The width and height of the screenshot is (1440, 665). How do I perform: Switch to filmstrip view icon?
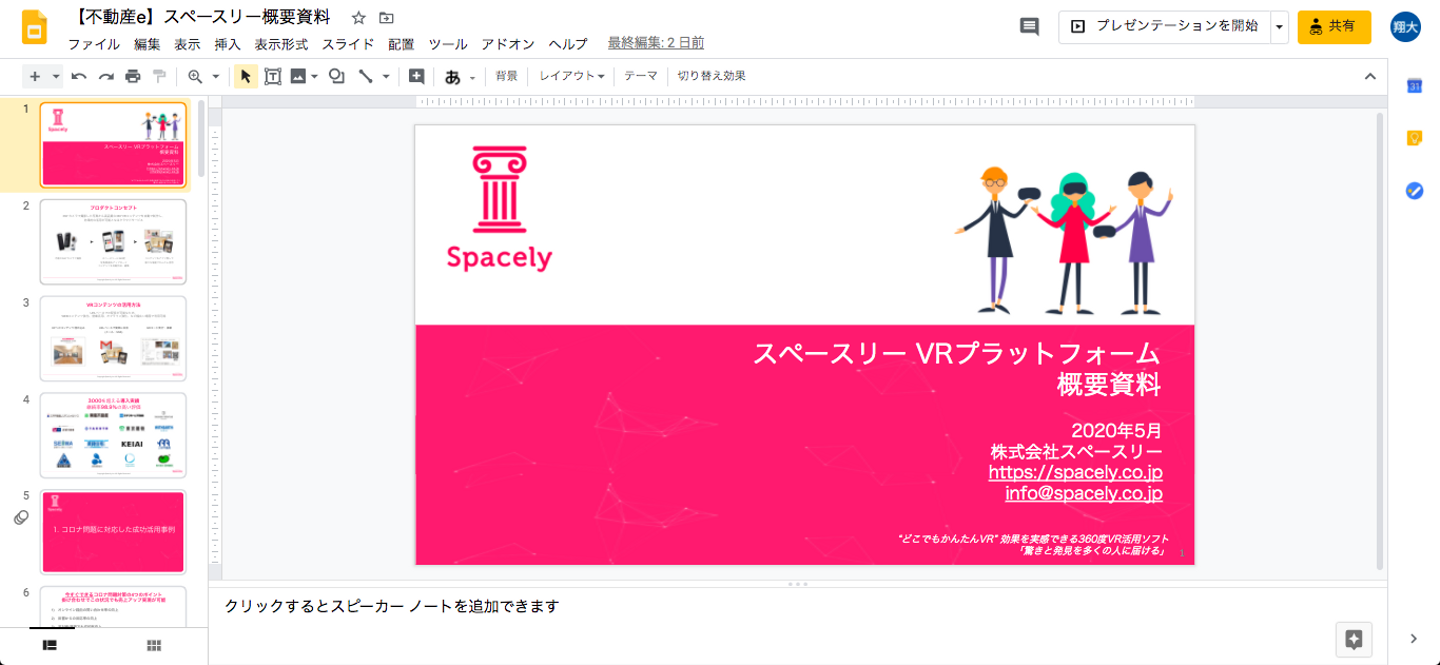click(x=49, y=645)
